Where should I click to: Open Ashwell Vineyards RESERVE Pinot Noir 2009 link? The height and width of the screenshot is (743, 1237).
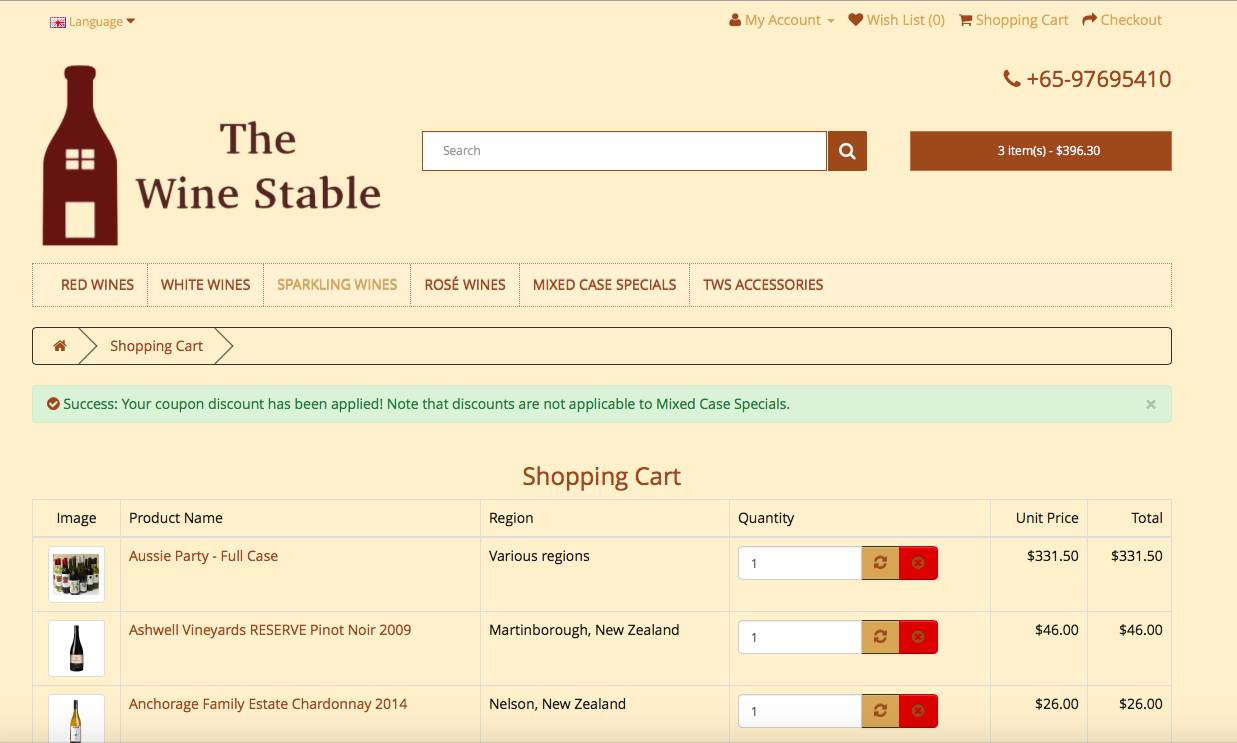(270, 630)
